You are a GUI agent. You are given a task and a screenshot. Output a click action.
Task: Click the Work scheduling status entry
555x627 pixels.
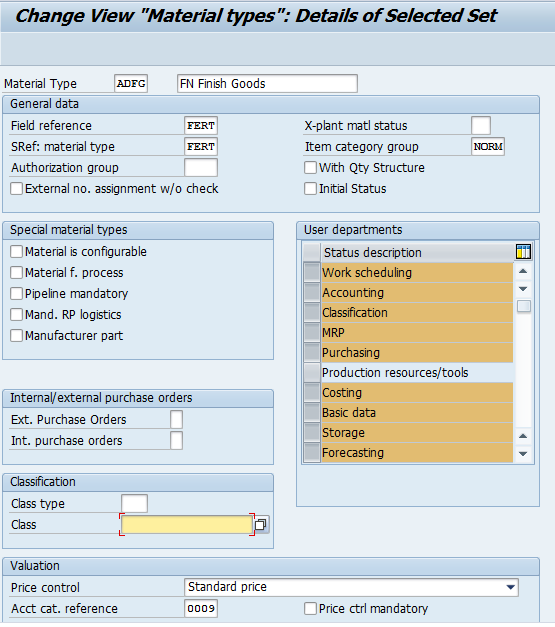pos(417,273)
